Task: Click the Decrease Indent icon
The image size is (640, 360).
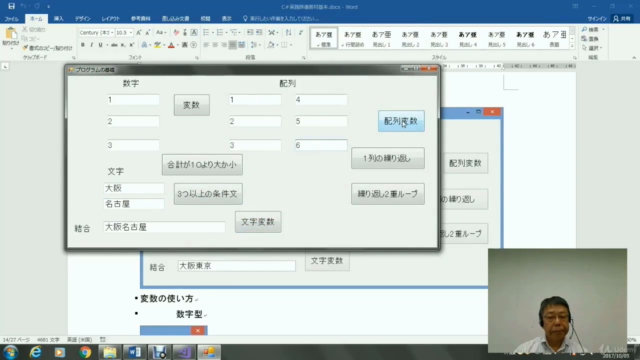Action: (x=250, y=33)
